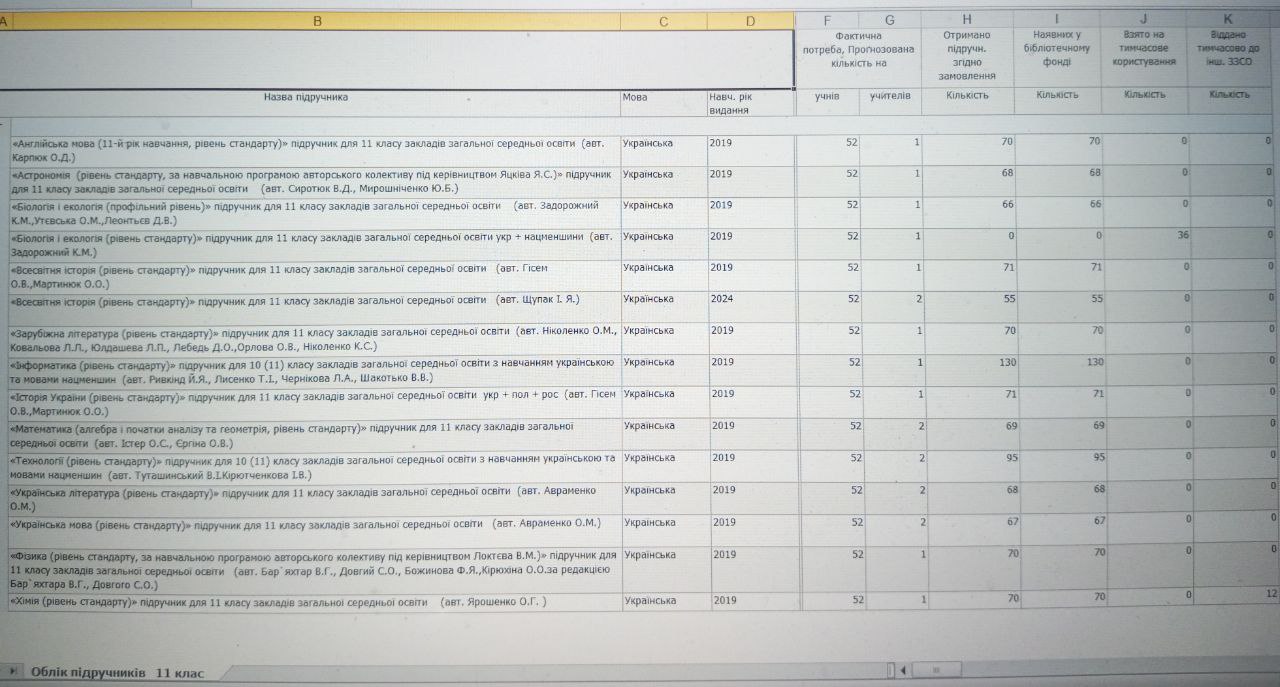Select column K header

tap(1228, 19)
